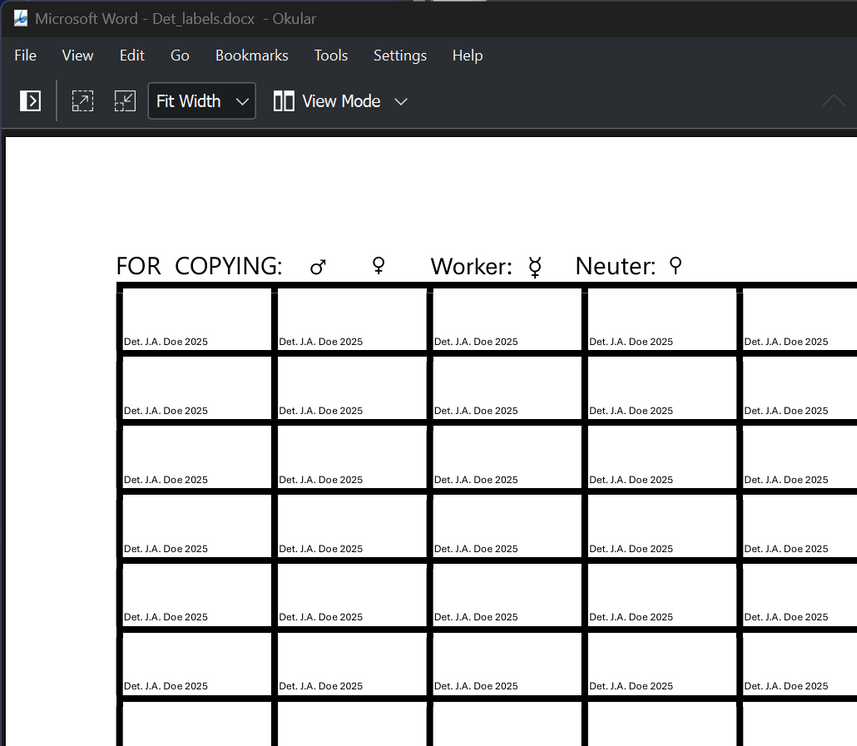The width and height of the screenshot is (857, 746).
Task: Expand the View Mode dropdown
Action: click(x=341, y=101)
